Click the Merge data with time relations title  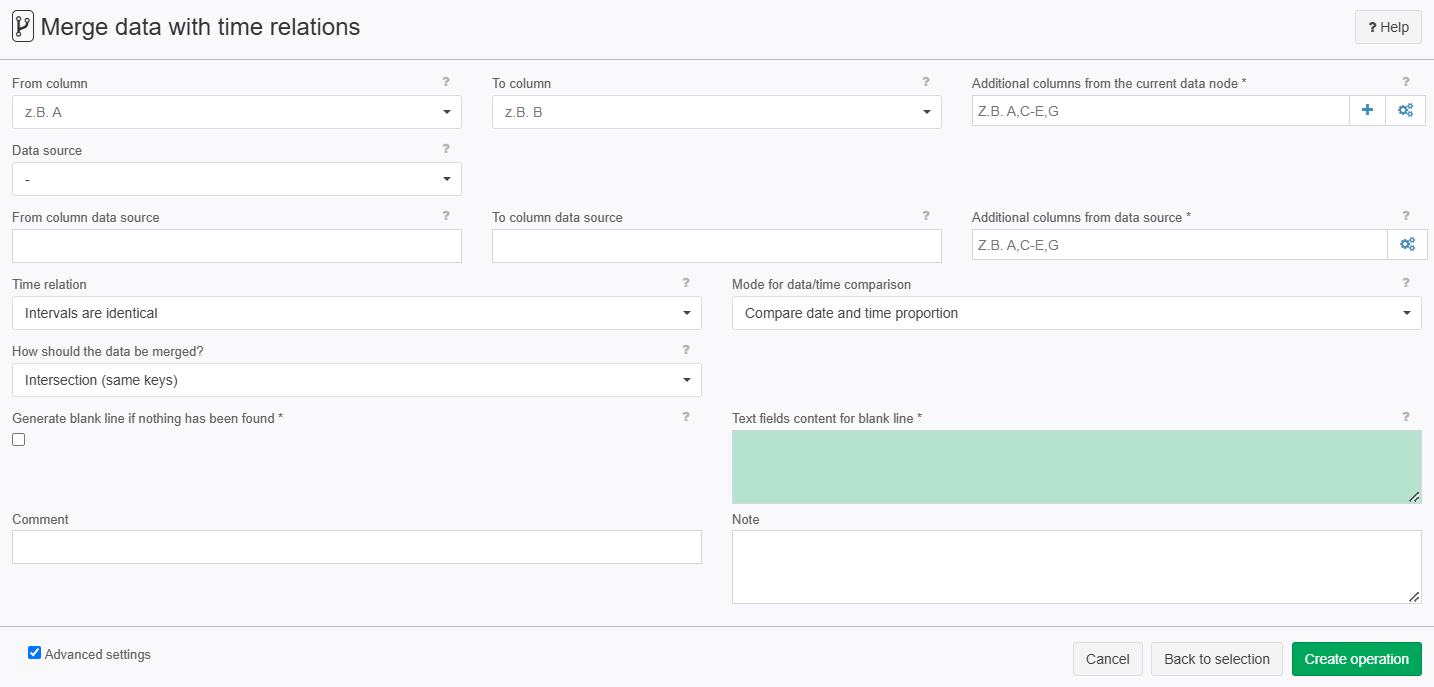pyautogui.click(x=200, y=27)
